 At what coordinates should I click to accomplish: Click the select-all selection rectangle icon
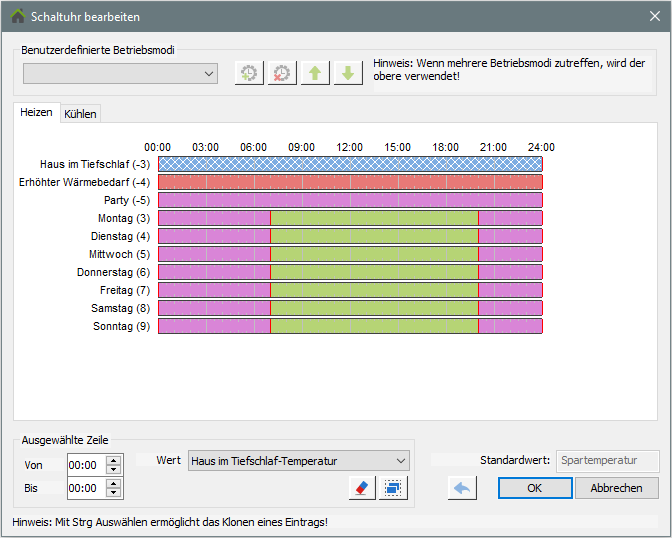click(x=394, y=487)
